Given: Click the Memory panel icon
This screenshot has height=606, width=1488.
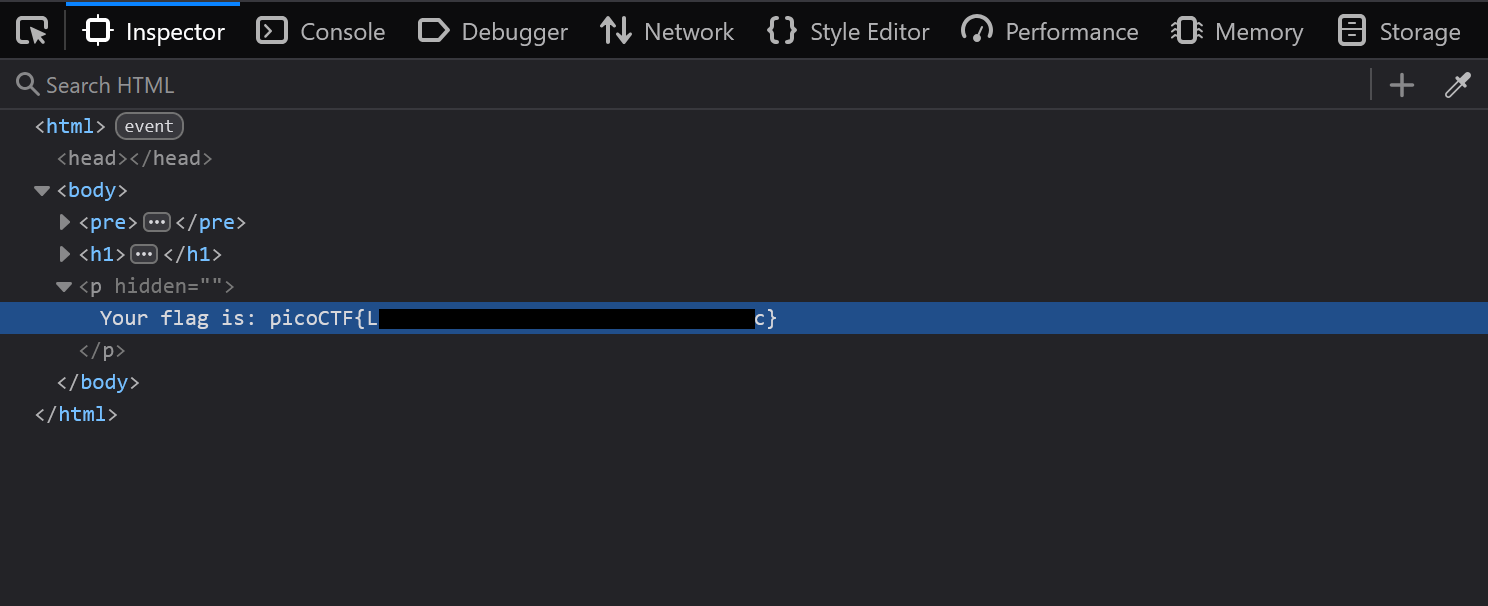Looking at the screenshot, I should 1186,31.
